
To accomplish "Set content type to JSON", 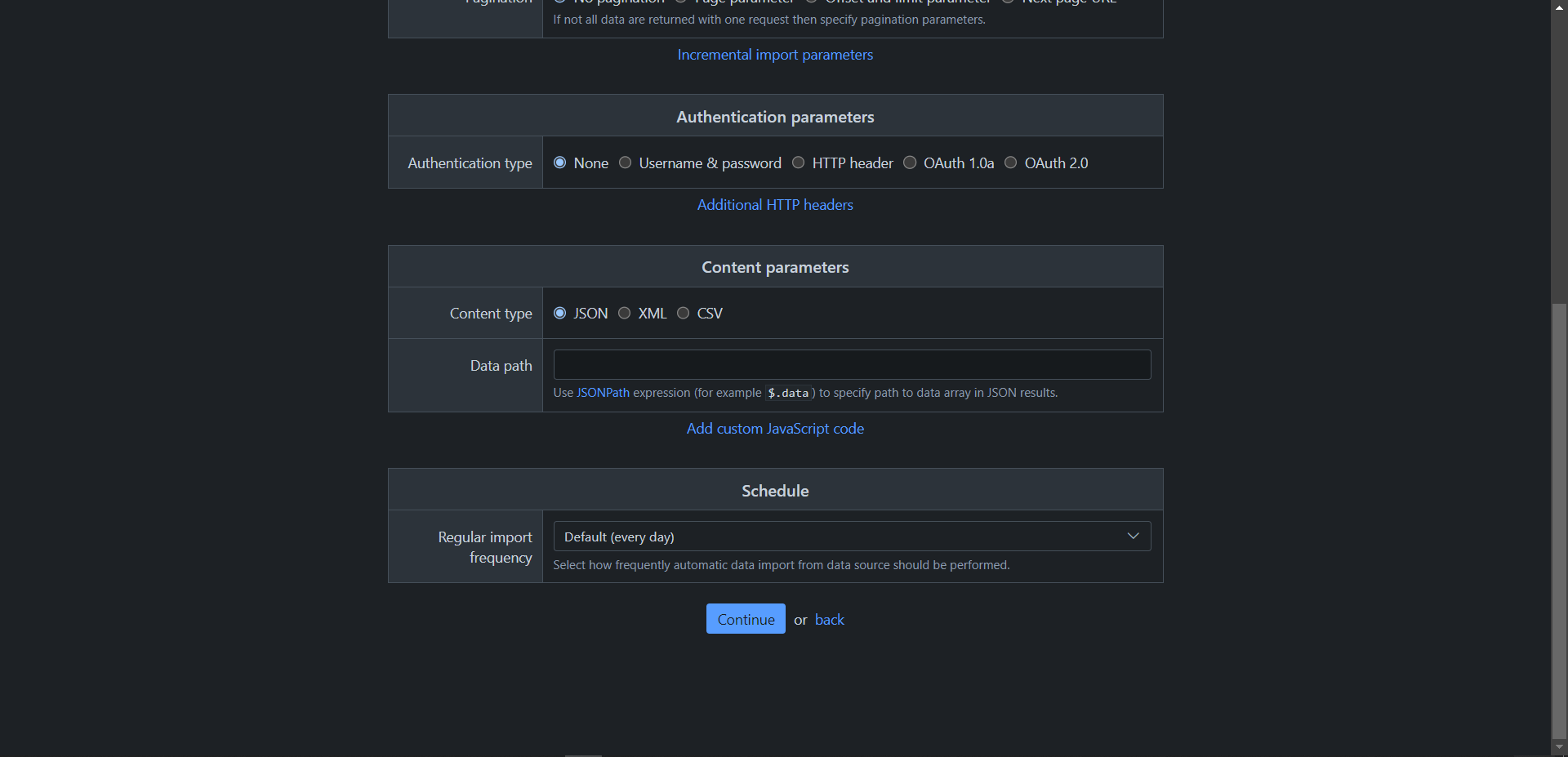I will click(x=559, y=313).
